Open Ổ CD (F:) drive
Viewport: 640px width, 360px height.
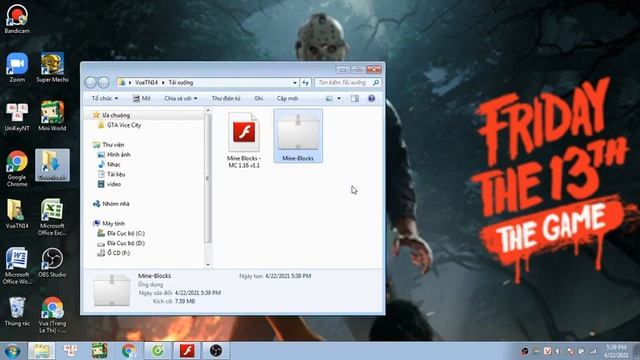pos(118,253)
